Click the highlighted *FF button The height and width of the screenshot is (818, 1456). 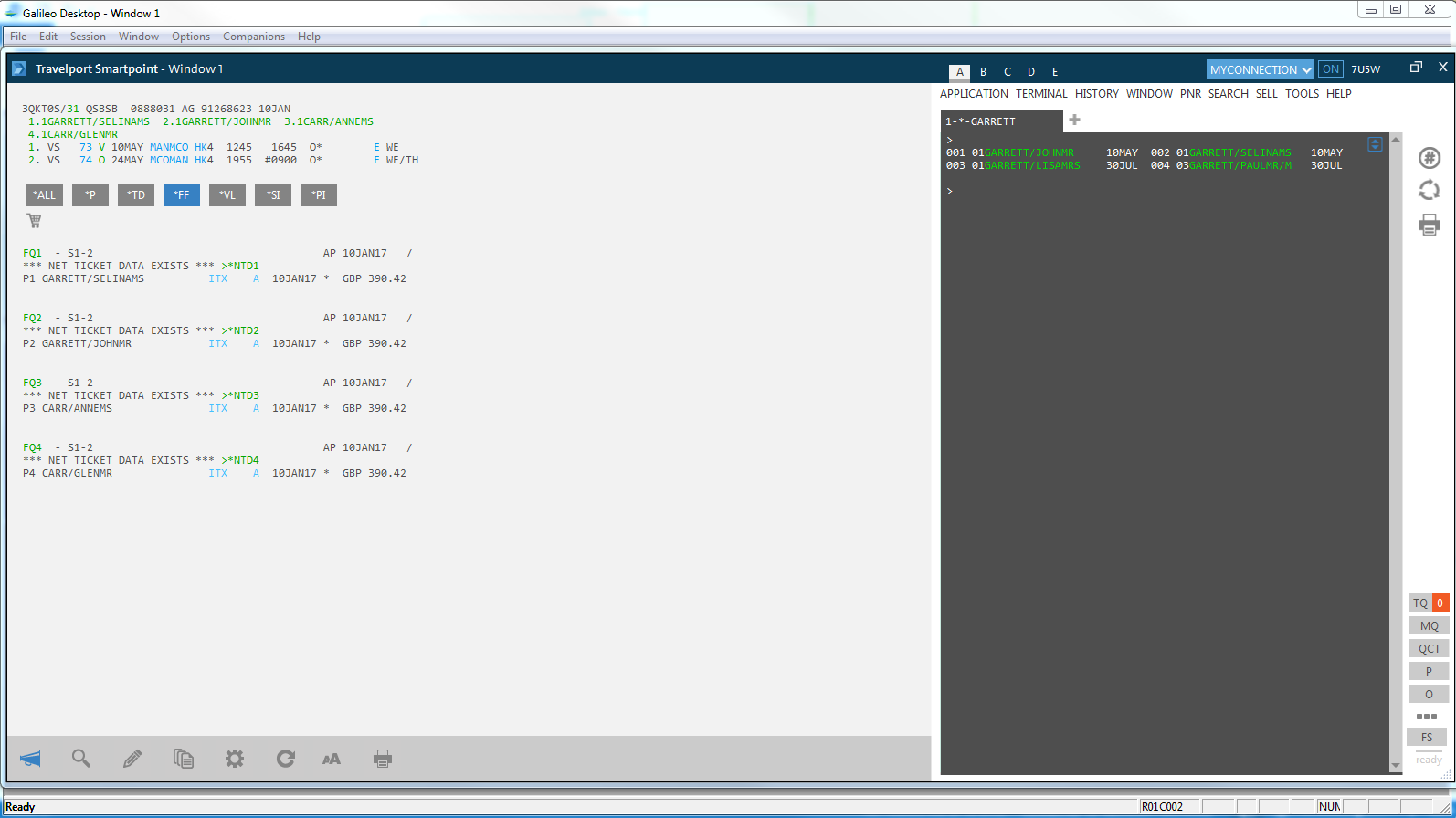(x=182, y=194)
